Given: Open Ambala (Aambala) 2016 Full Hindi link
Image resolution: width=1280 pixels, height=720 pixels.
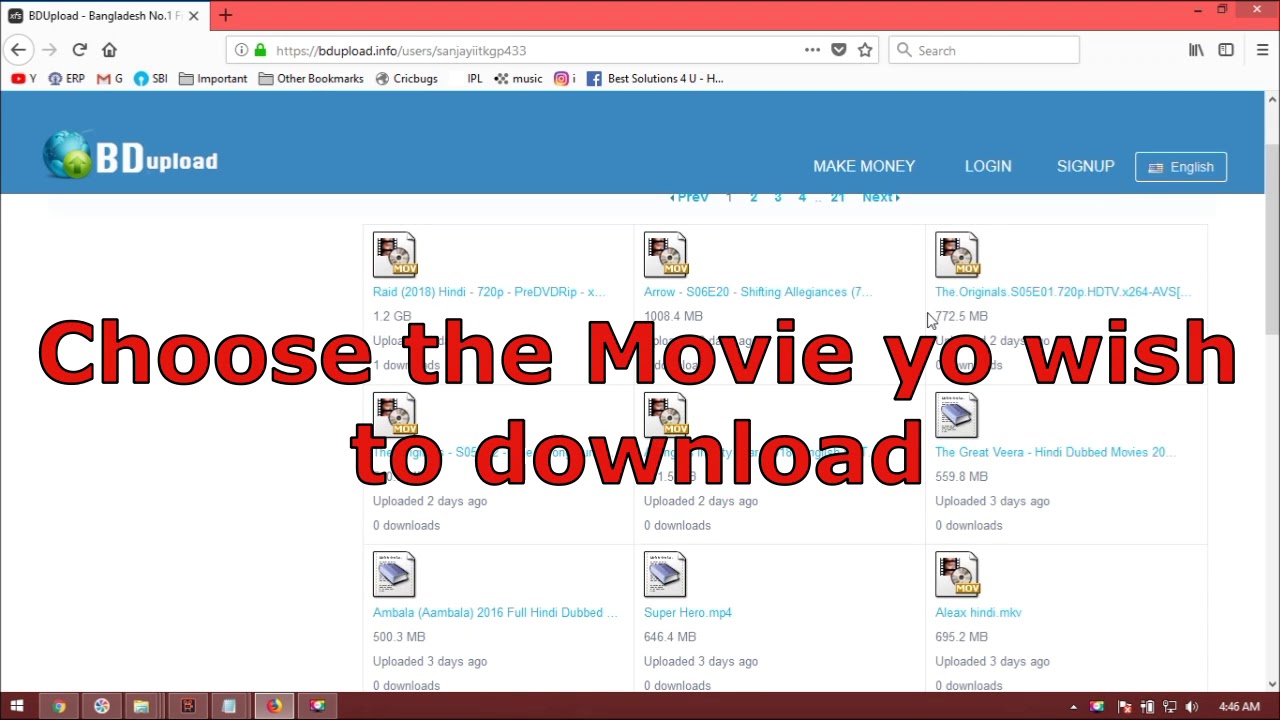Looking at the screenshot, I should click(495, 612).
